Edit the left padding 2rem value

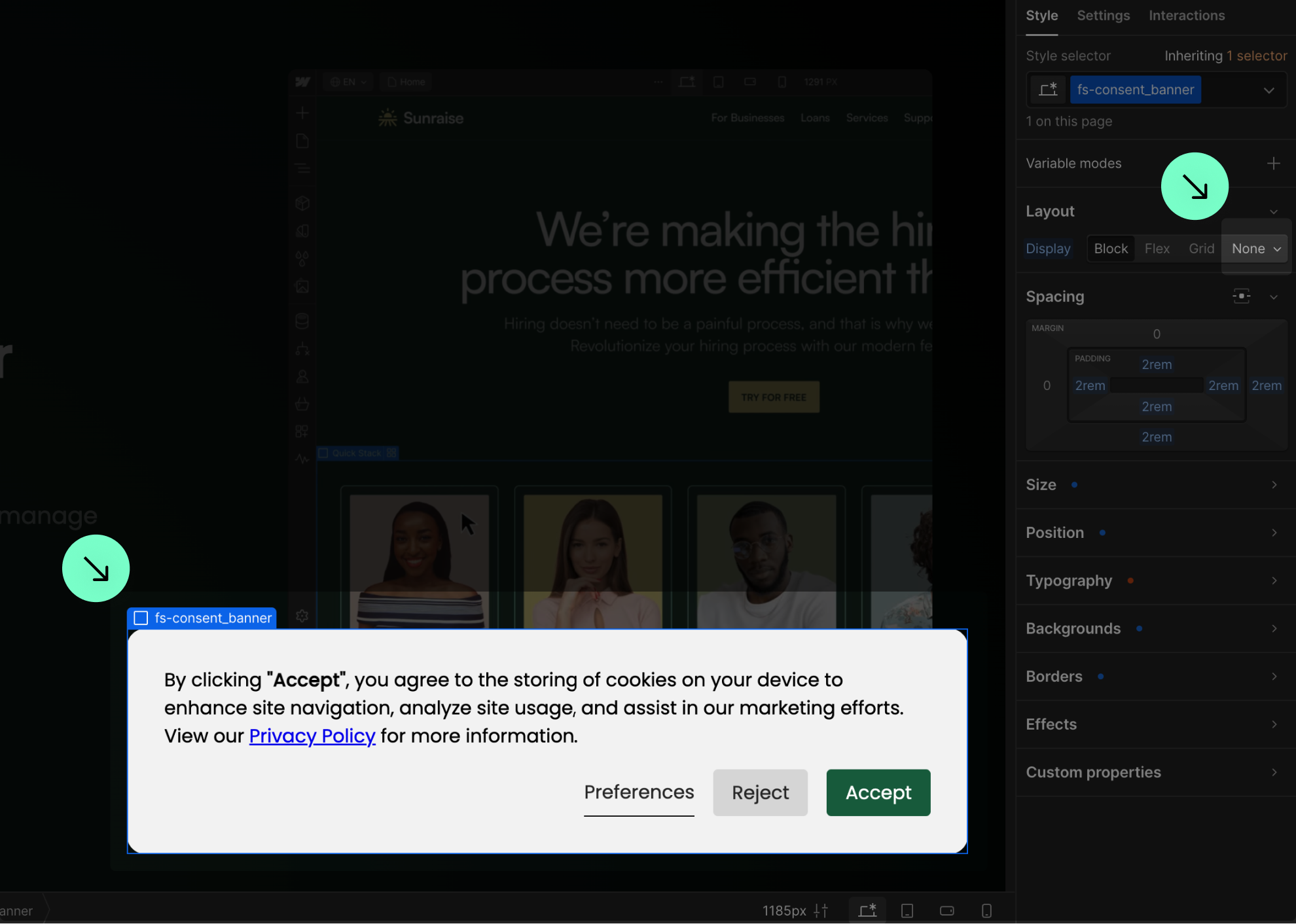click(x=1090, y=385)
